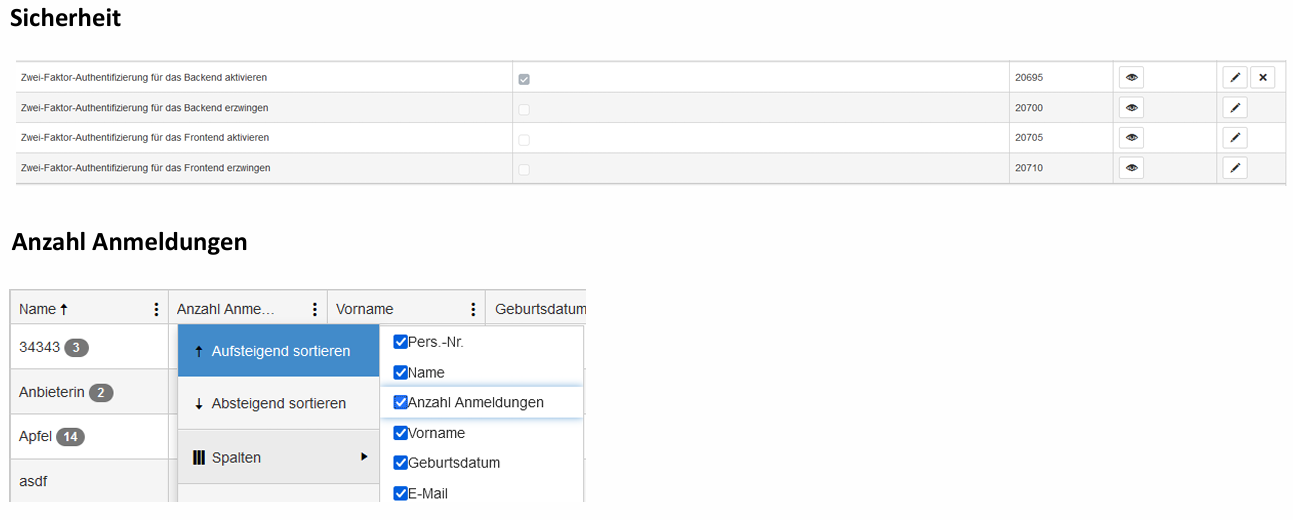Open Vorname column options menu
Image resolution: width=1293 pixels, height=520 pixels.
point(473,310)
